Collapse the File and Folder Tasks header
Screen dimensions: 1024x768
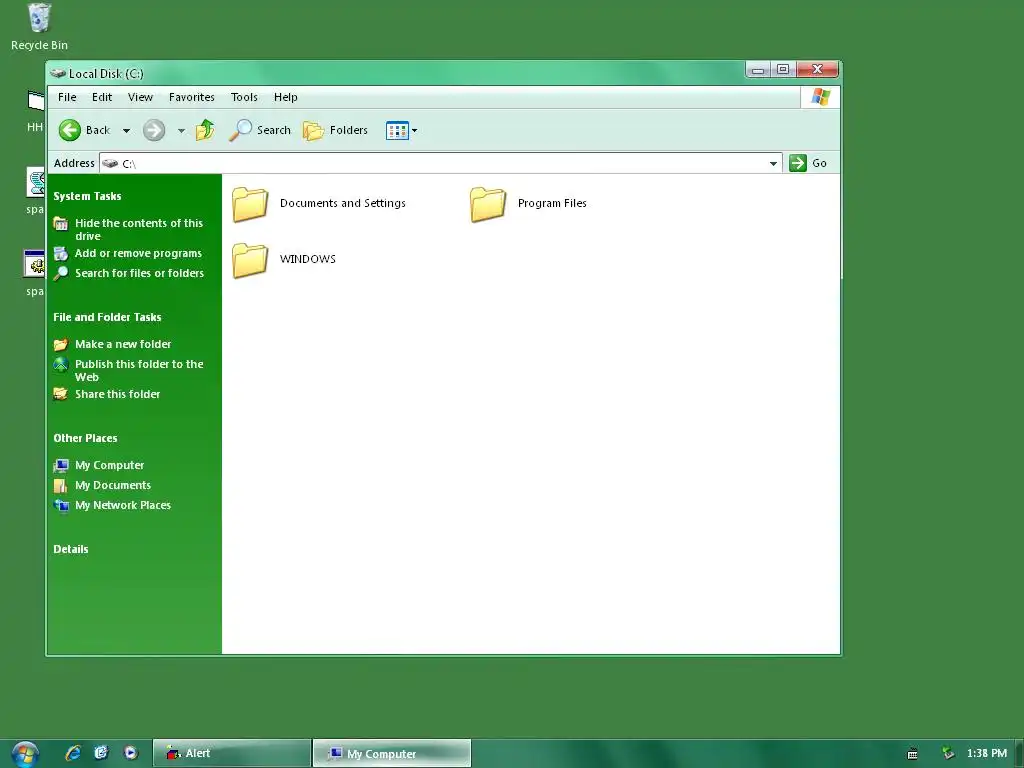pos(107,317)
